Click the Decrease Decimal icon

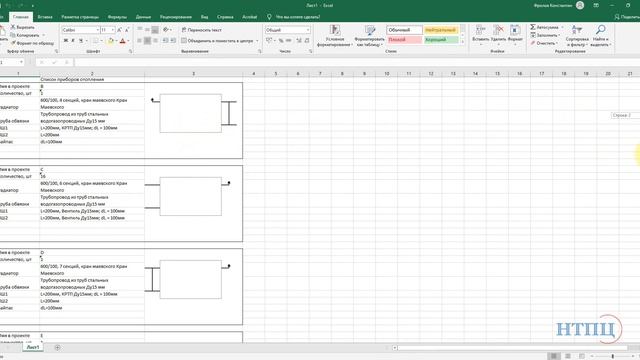click(x=307, y=40)
